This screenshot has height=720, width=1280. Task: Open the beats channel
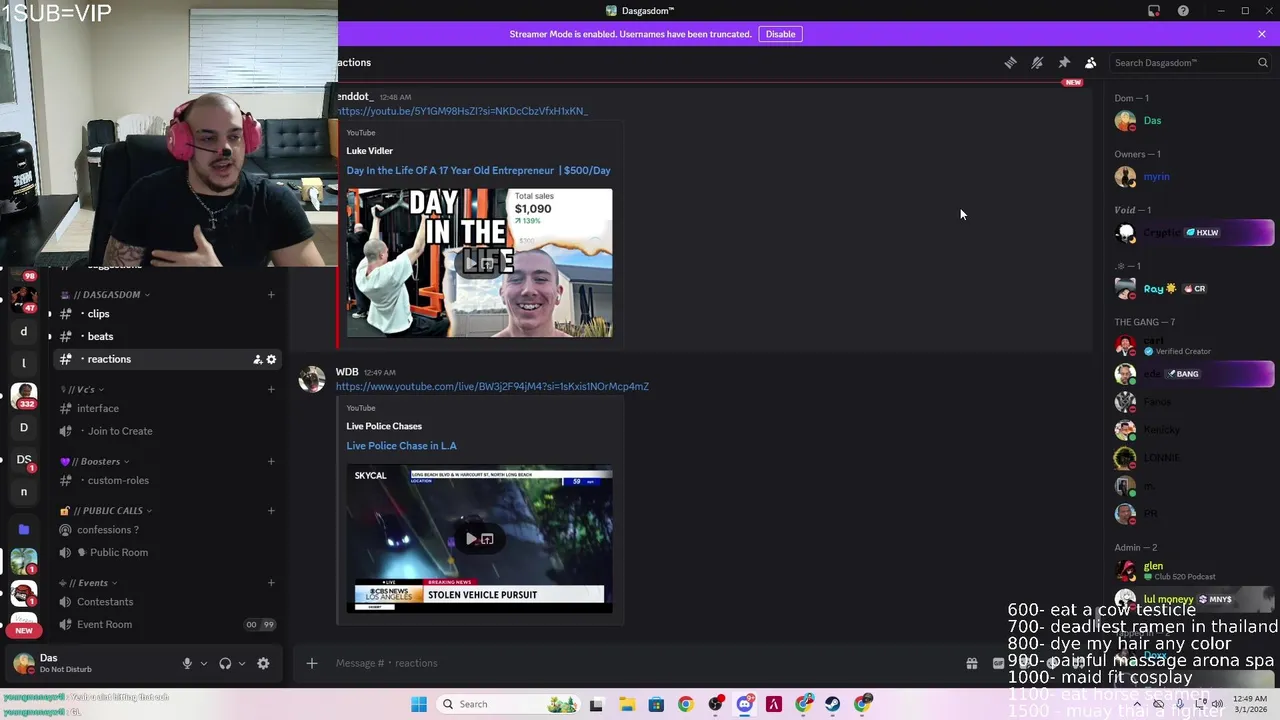tap(165, 336)
